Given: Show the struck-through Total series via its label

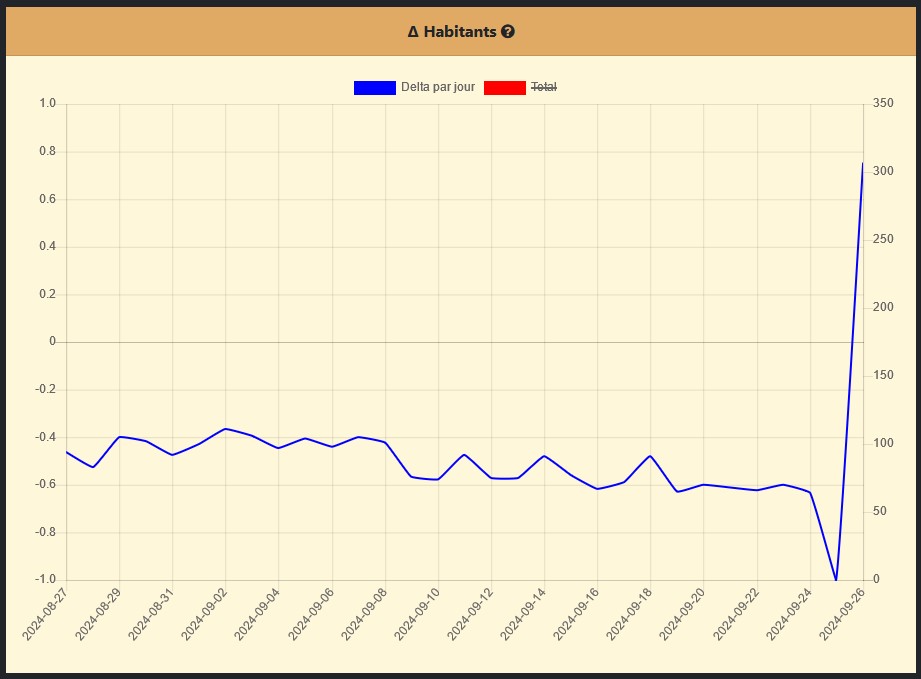Looking at the screenshot, I should tap(543, 88).
